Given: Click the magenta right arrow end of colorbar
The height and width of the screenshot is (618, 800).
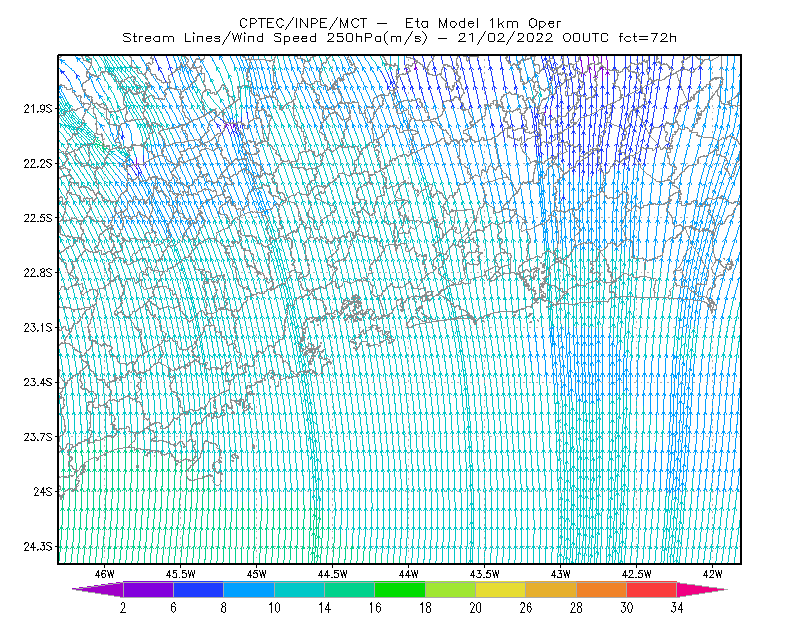Looking at the screenshot, I should (700, 589).
